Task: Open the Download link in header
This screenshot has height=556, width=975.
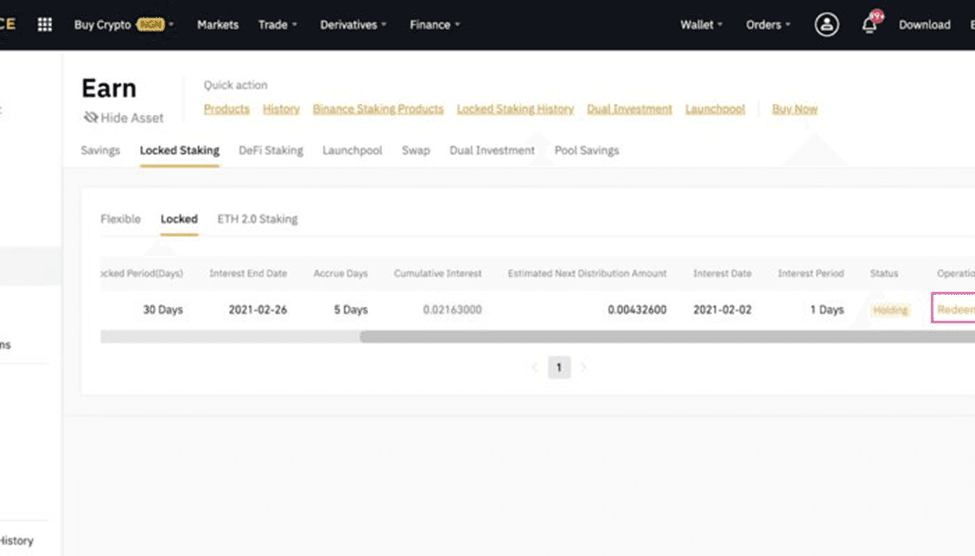Action: point(924,25)
